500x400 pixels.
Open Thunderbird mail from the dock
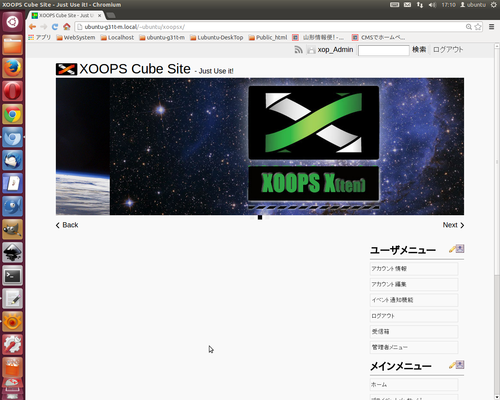coord(13,160)
